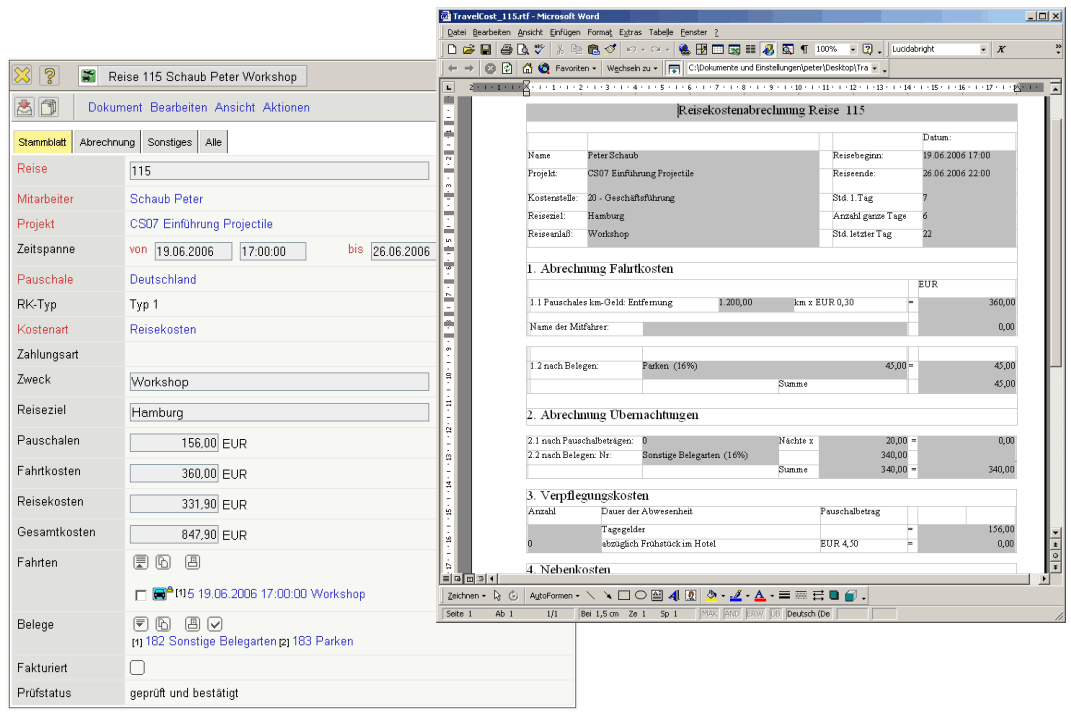This screenshot has height=714, width=1071.
Task: Open the Einfügen menu in Word
Action: point(565,32)
